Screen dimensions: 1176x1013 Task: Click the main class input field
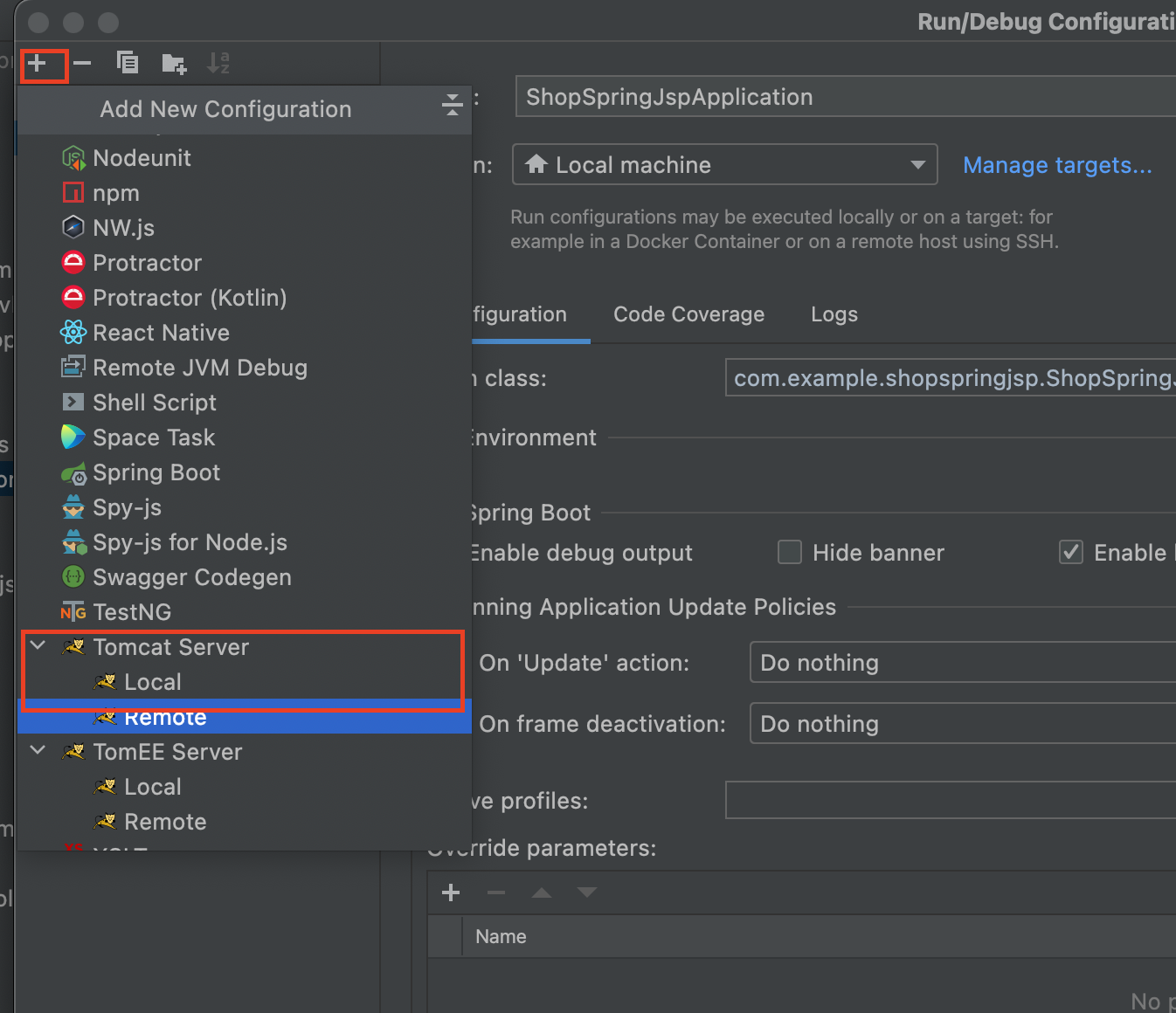point(951,377)
